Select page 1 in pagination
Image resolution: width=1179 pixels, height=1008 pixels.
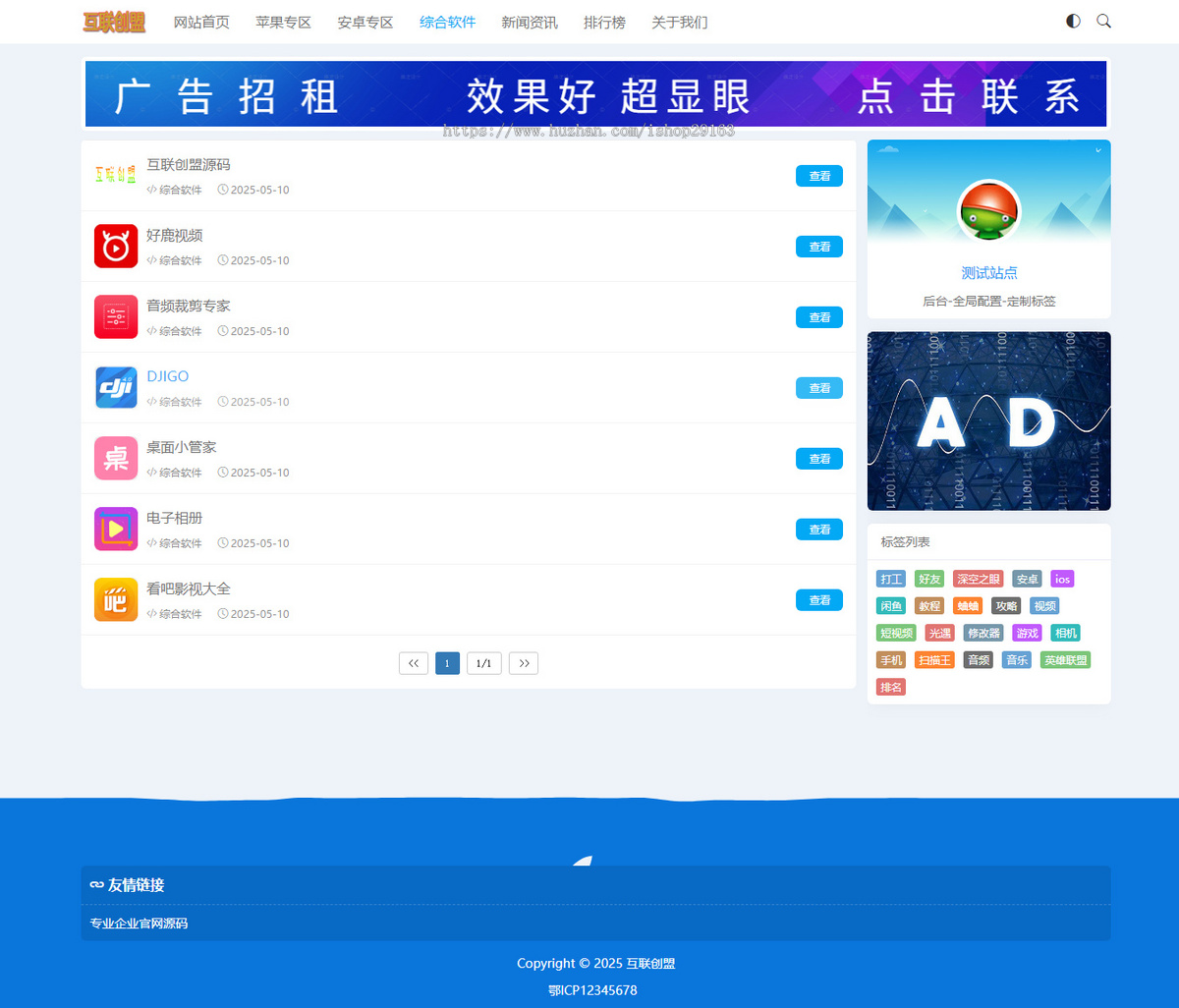click(x=447, y=663)
